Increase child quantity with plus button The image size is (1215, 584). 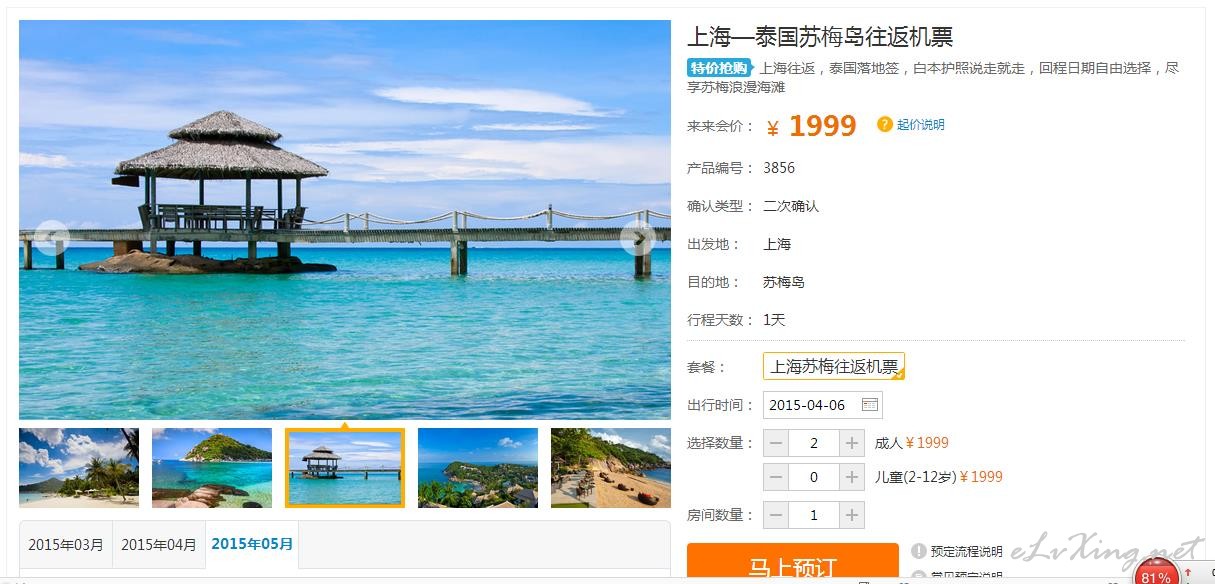click(852, 477)
